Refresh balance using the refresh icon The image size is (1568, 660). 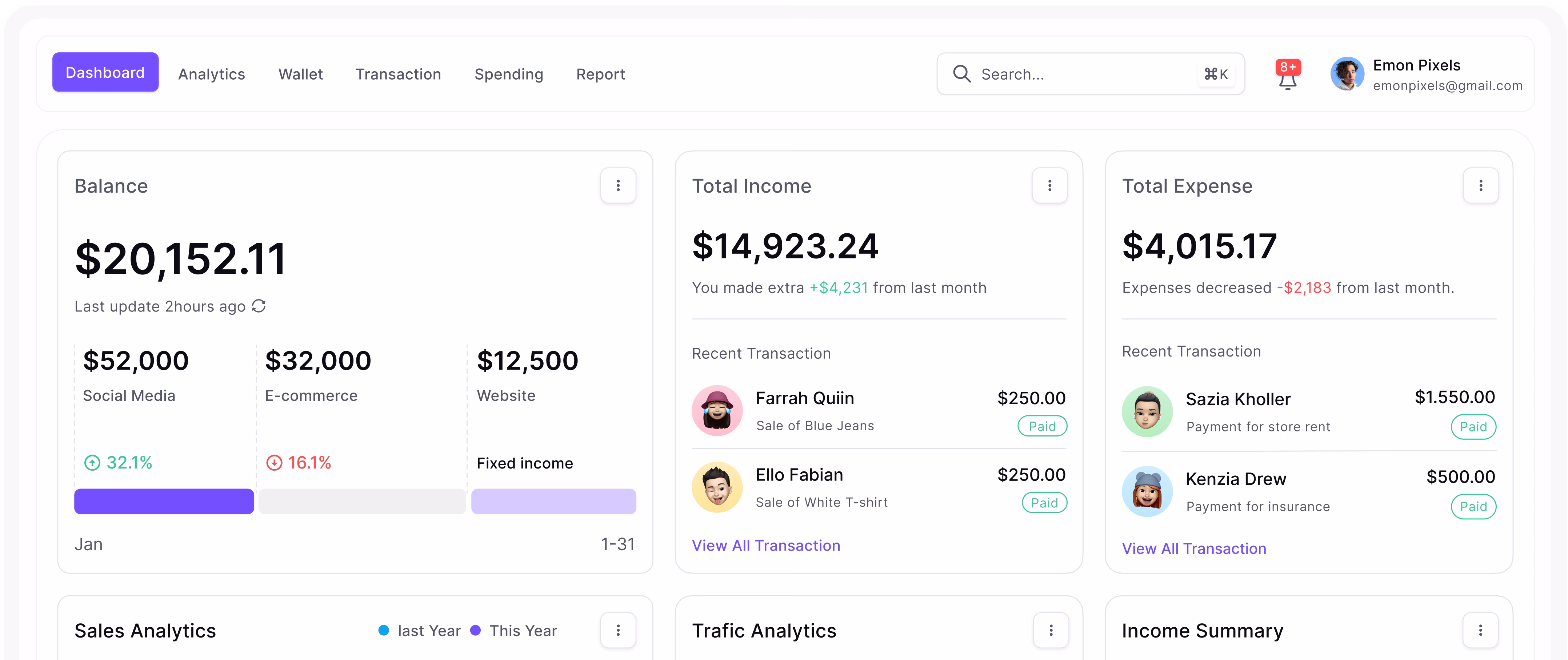click(259, 307)
